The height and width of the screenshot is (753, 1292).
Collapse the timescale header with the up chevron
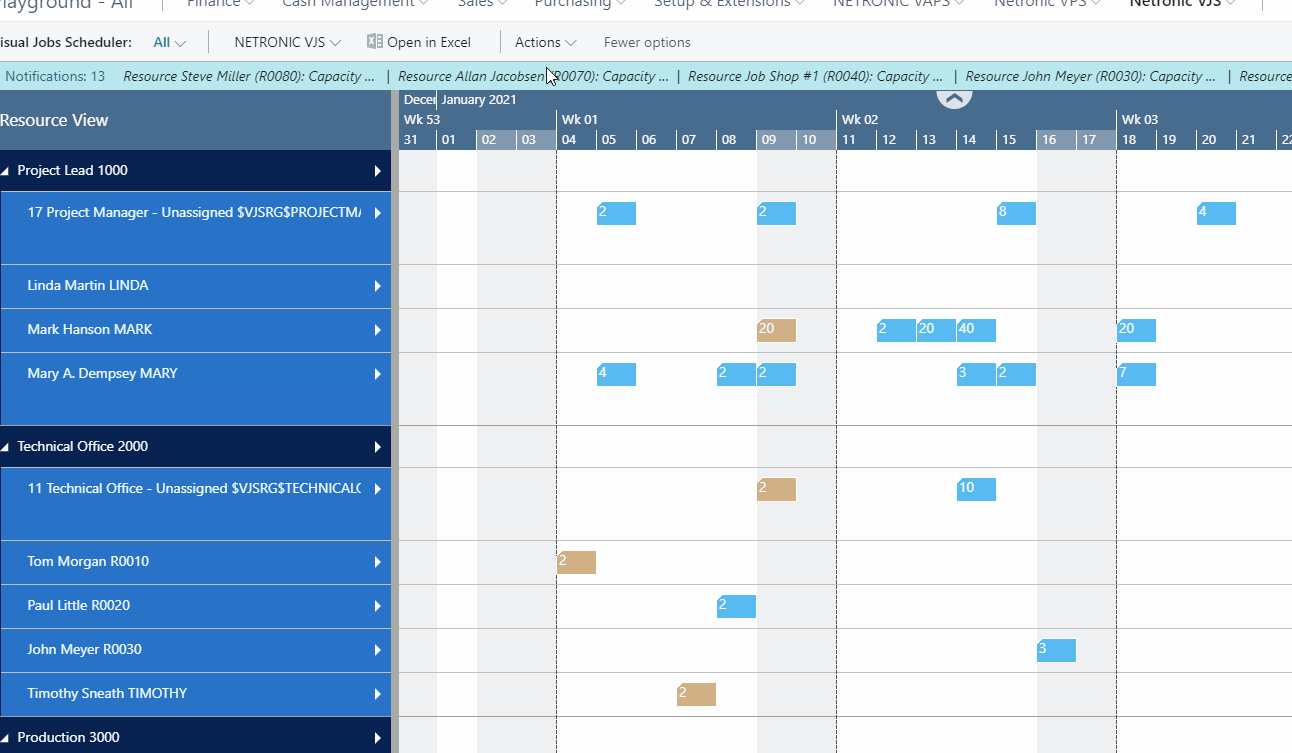954,98
